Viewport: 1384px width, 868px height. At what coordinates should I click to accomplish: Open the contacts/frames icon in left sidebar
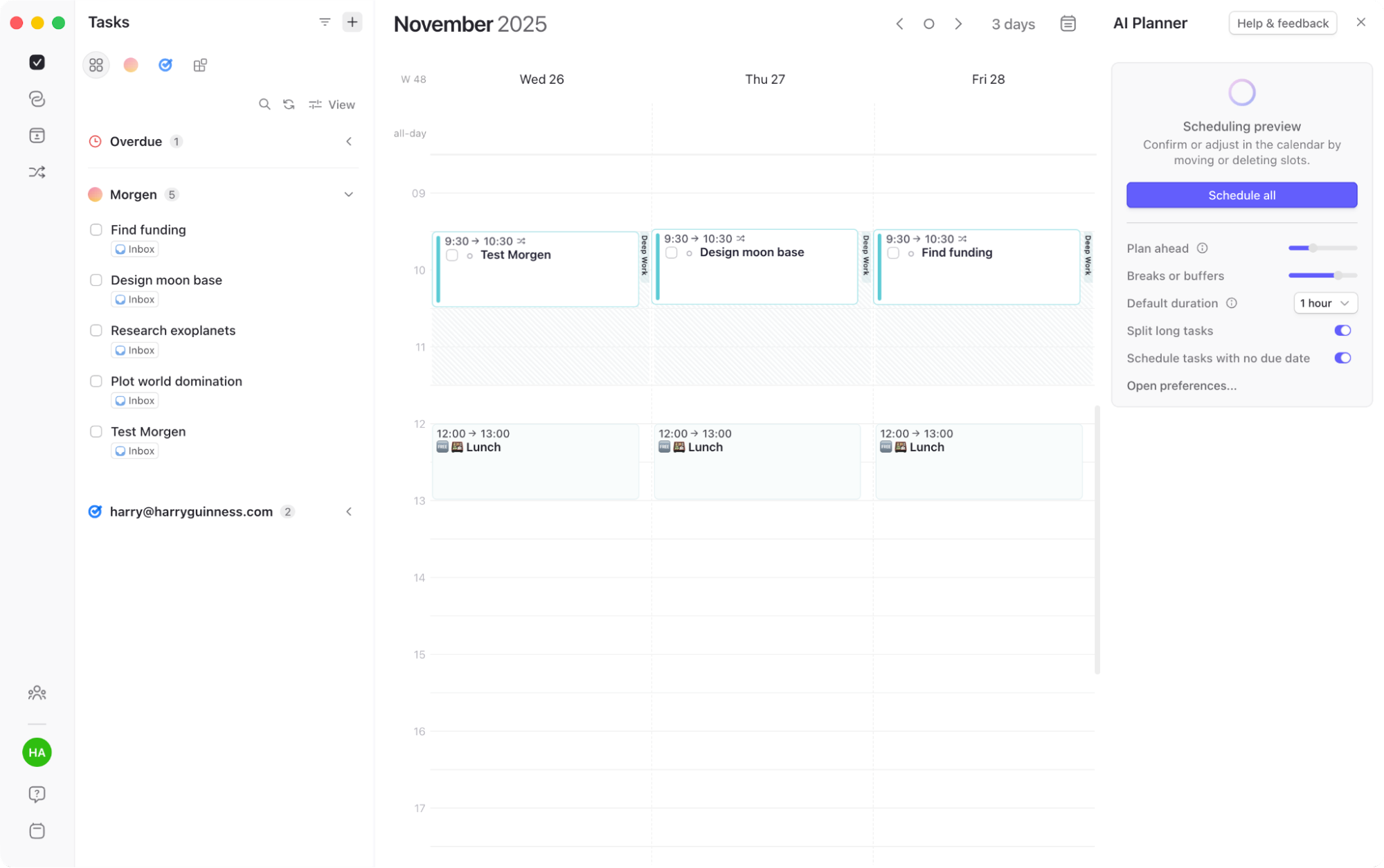click(37, 135)
